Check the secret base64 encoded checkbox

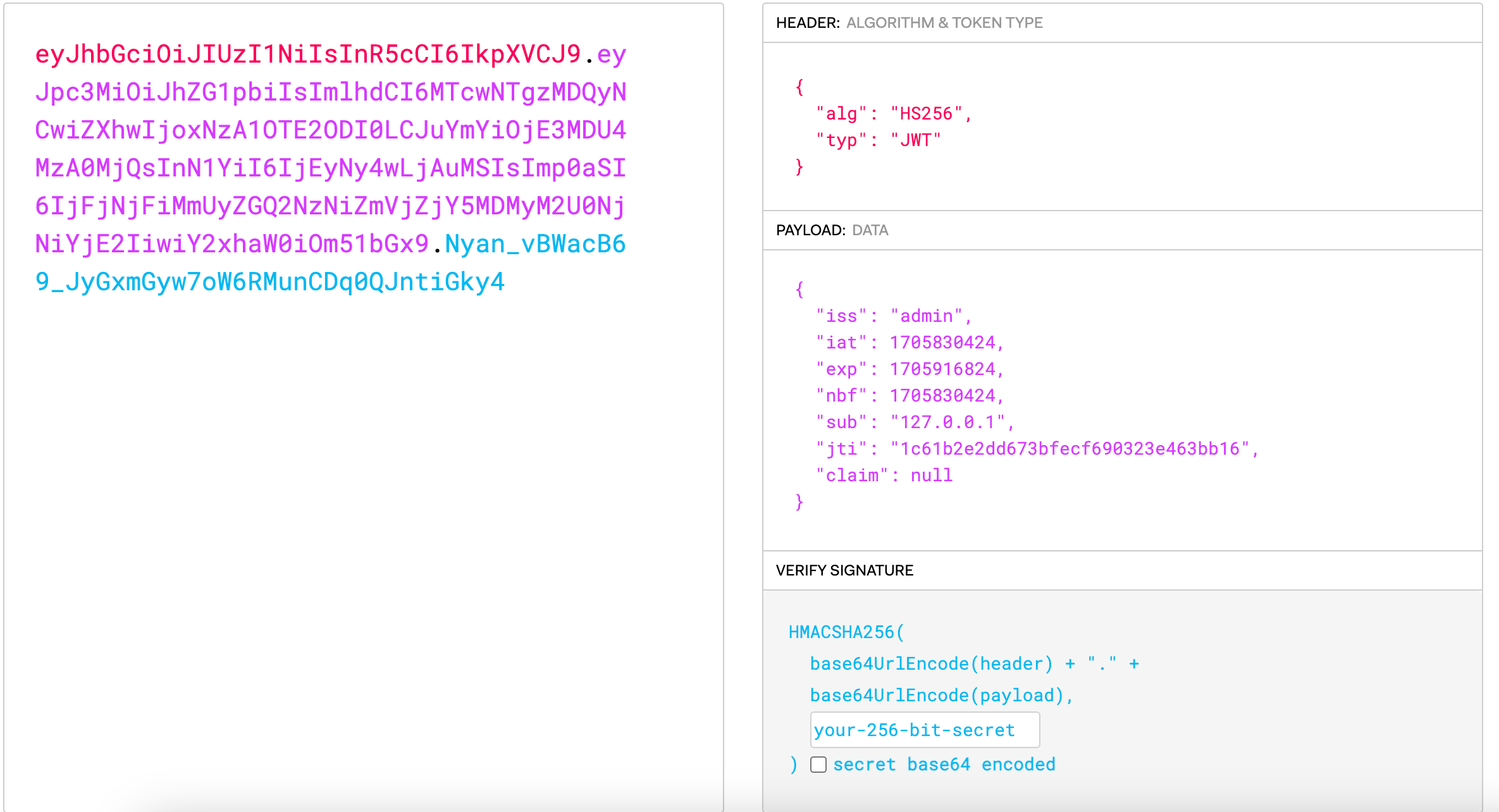(818, 765)
